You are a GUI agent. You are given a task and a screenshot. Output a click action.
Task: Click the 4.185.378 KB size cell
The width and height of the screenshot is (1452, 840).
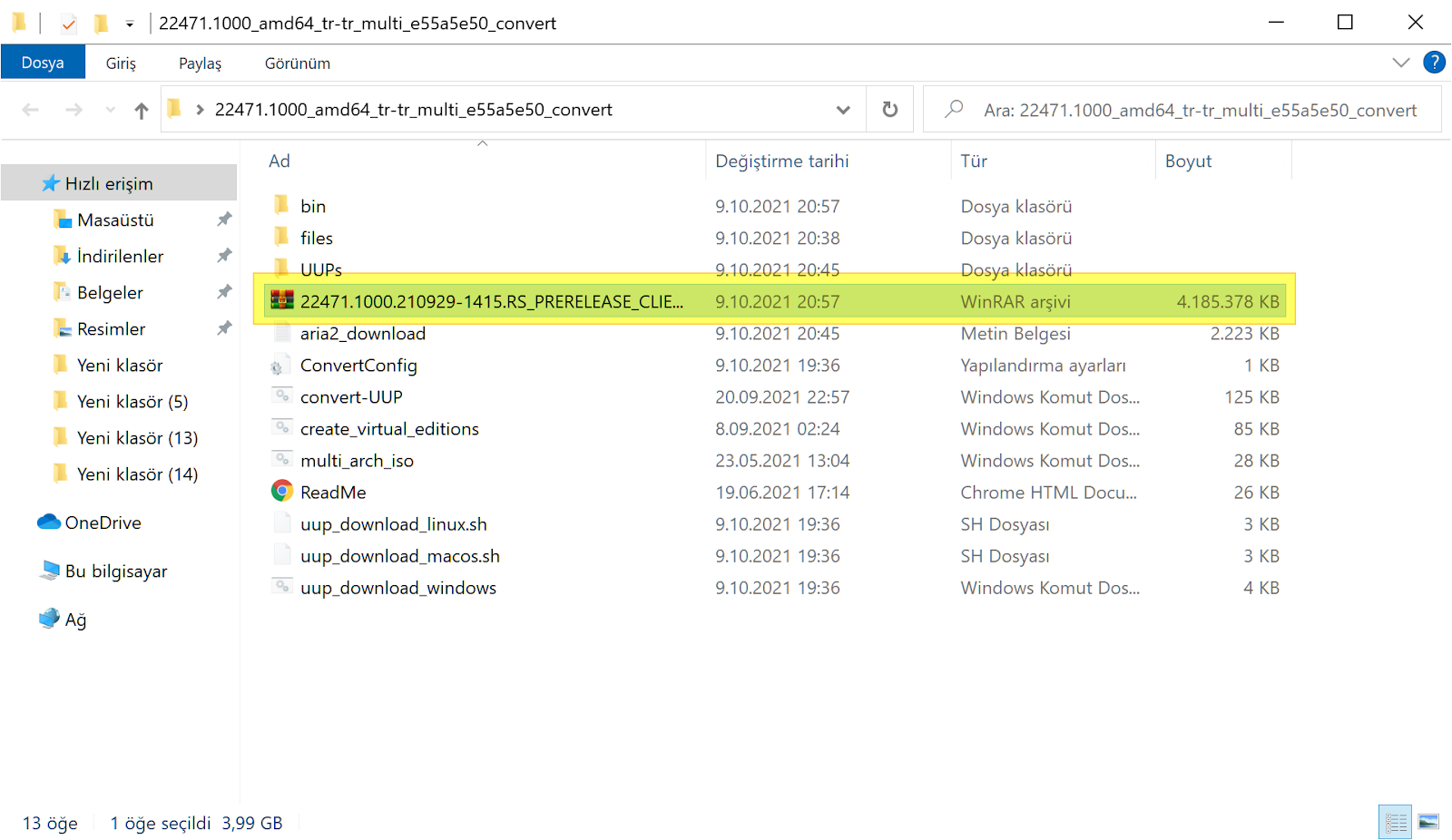[1228, 301]
